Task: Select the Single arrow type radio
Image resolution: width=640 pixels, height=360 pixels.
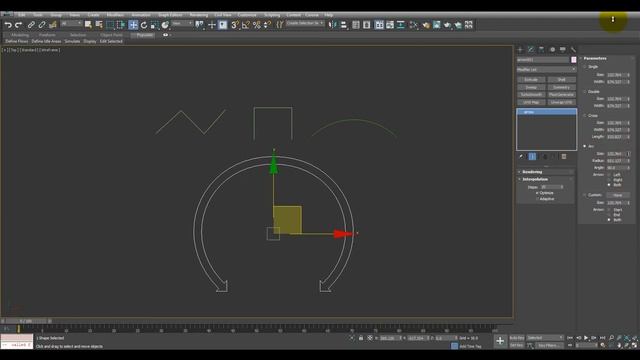Action: tap(585, 67)
